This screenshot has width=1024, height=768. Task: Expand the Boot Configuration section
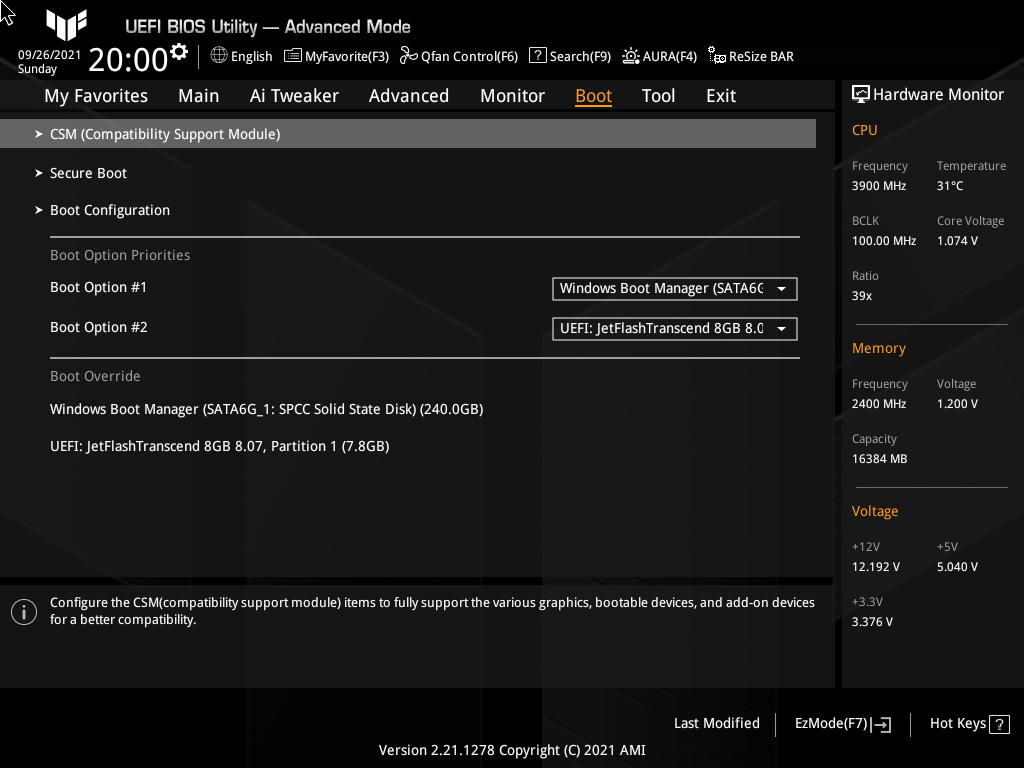[x=110, y=210]
